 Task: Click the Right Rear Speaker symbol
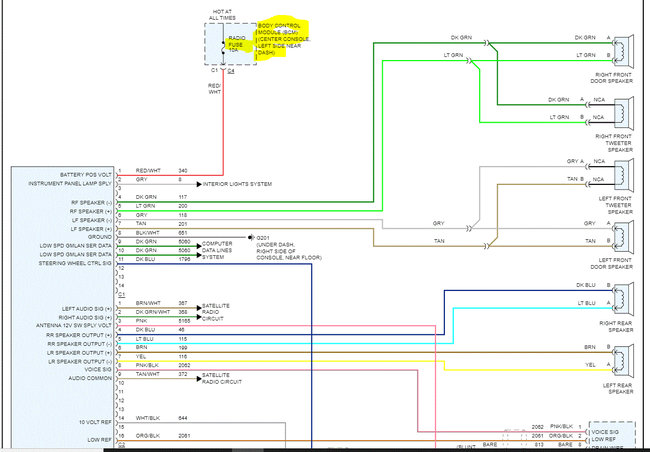624,299
